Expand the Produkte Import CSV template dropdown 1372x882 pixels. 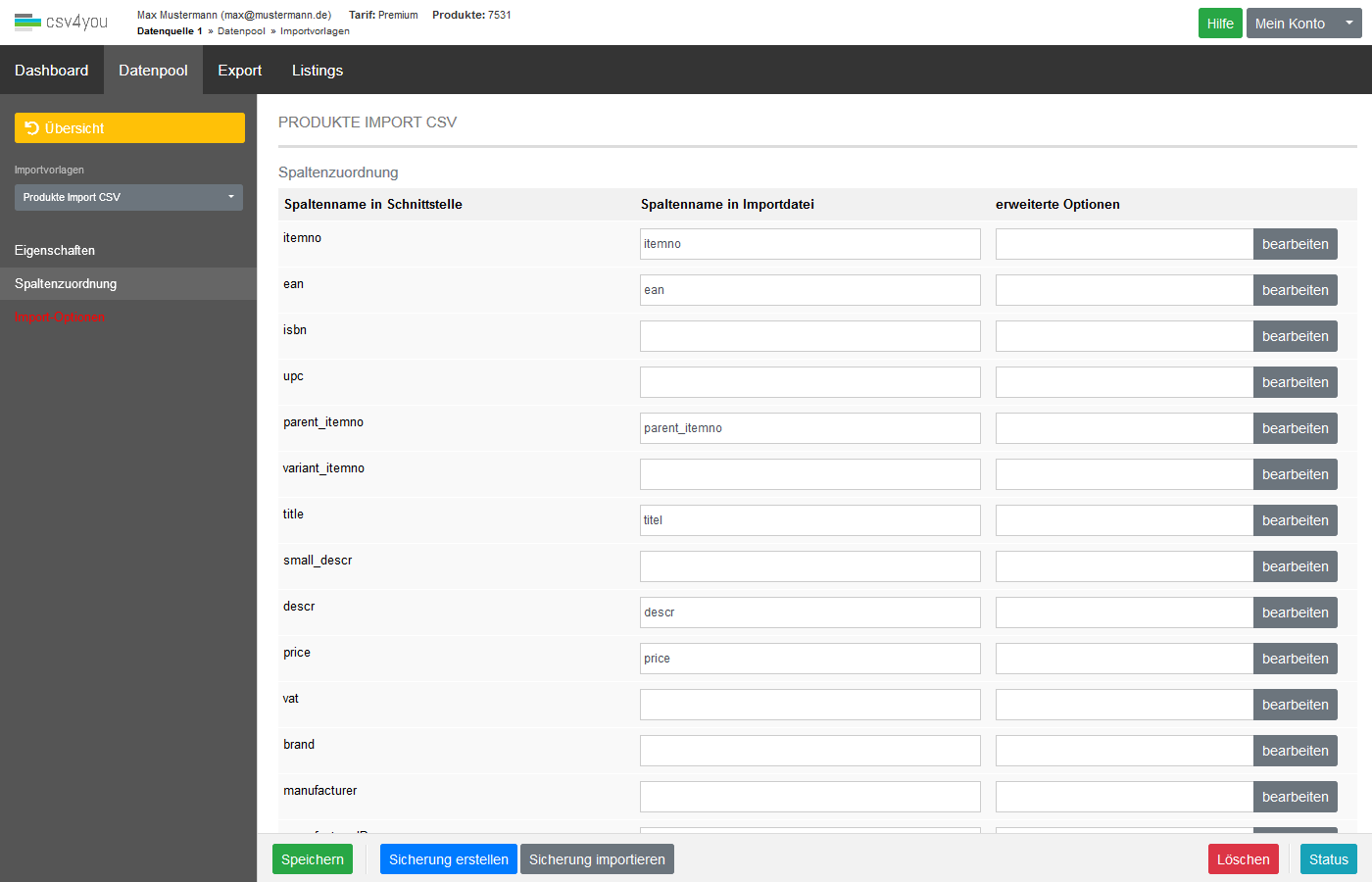coord(128,197)
